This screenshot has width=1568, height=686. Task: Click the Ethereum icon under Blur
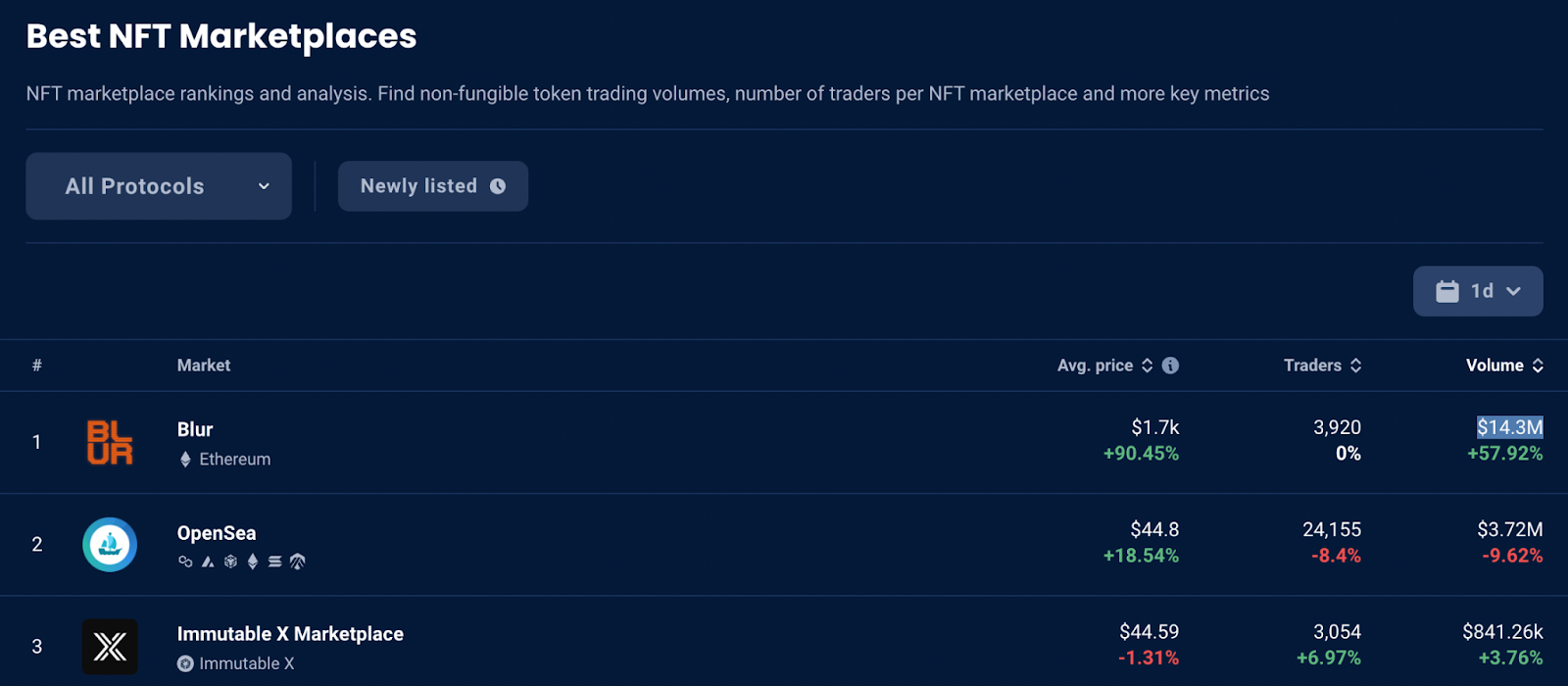click(185, 460)
